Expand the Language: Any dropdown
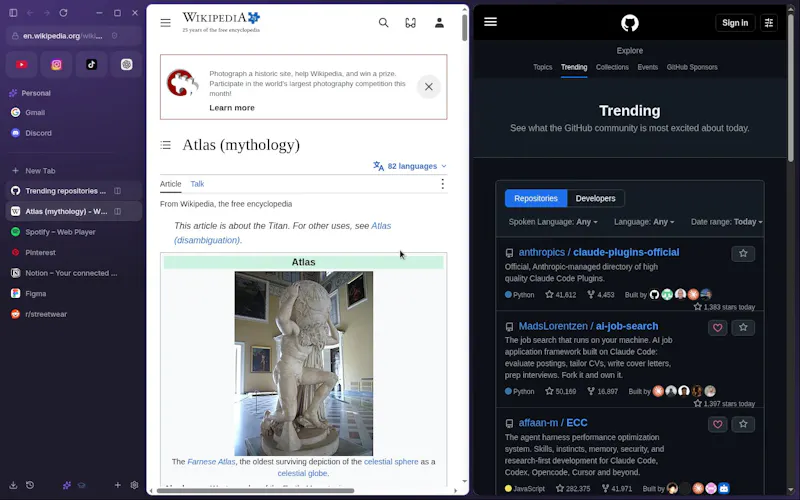800x500 pixels. coord(644,221)
